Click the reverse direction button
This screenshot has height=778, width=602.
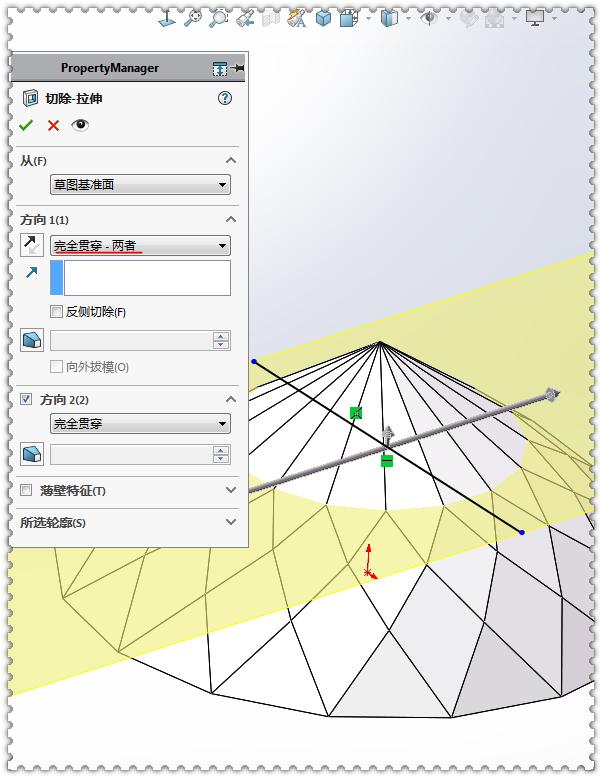(x=32, y=245)
